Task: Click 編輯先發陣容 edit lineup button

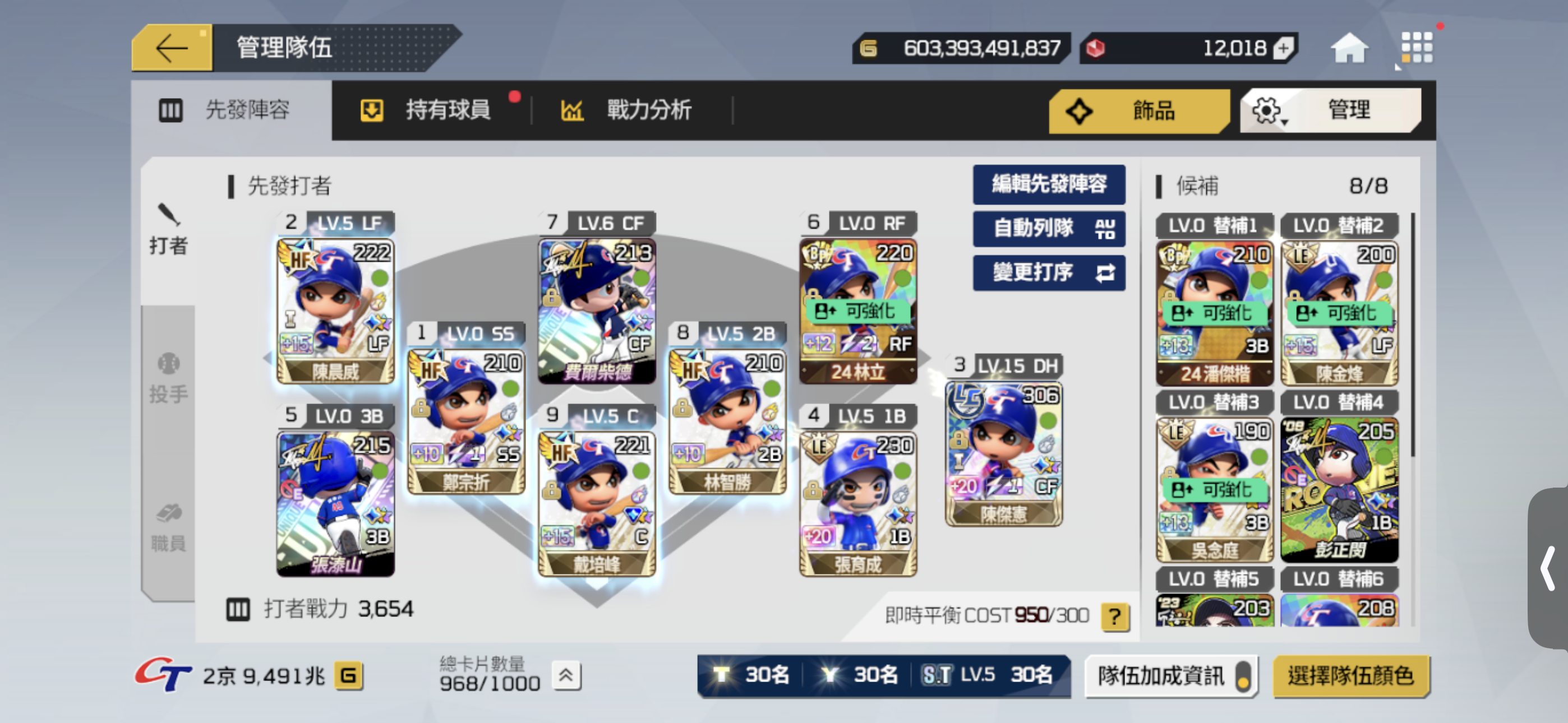Action: click(1048, 184)
